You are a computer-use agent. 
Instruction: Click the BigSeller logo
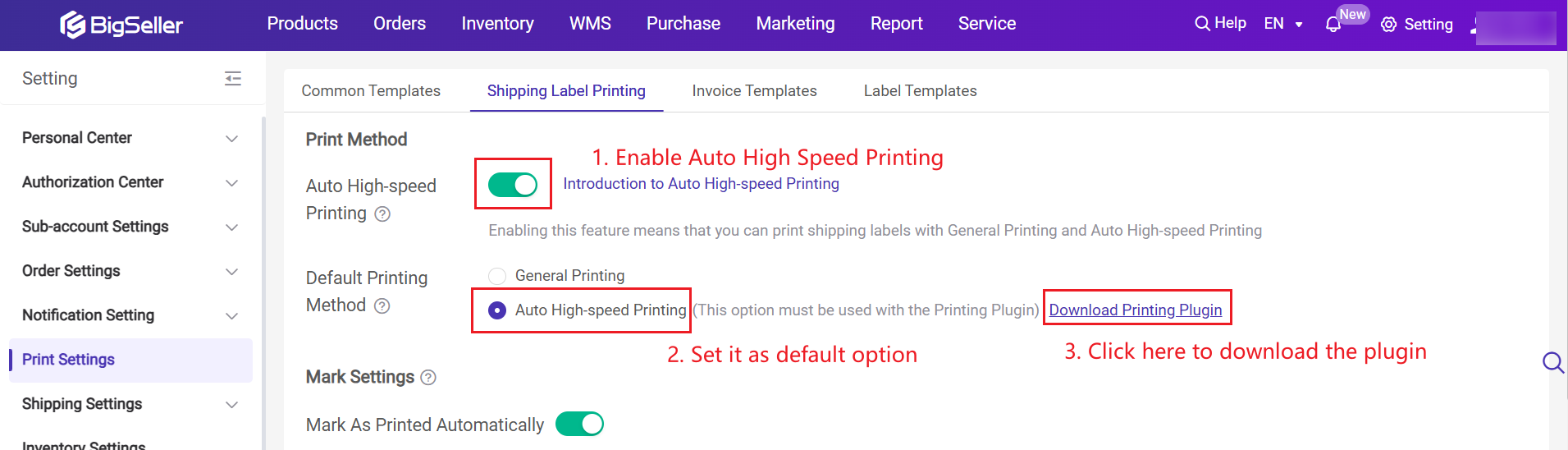coord(121,25)
